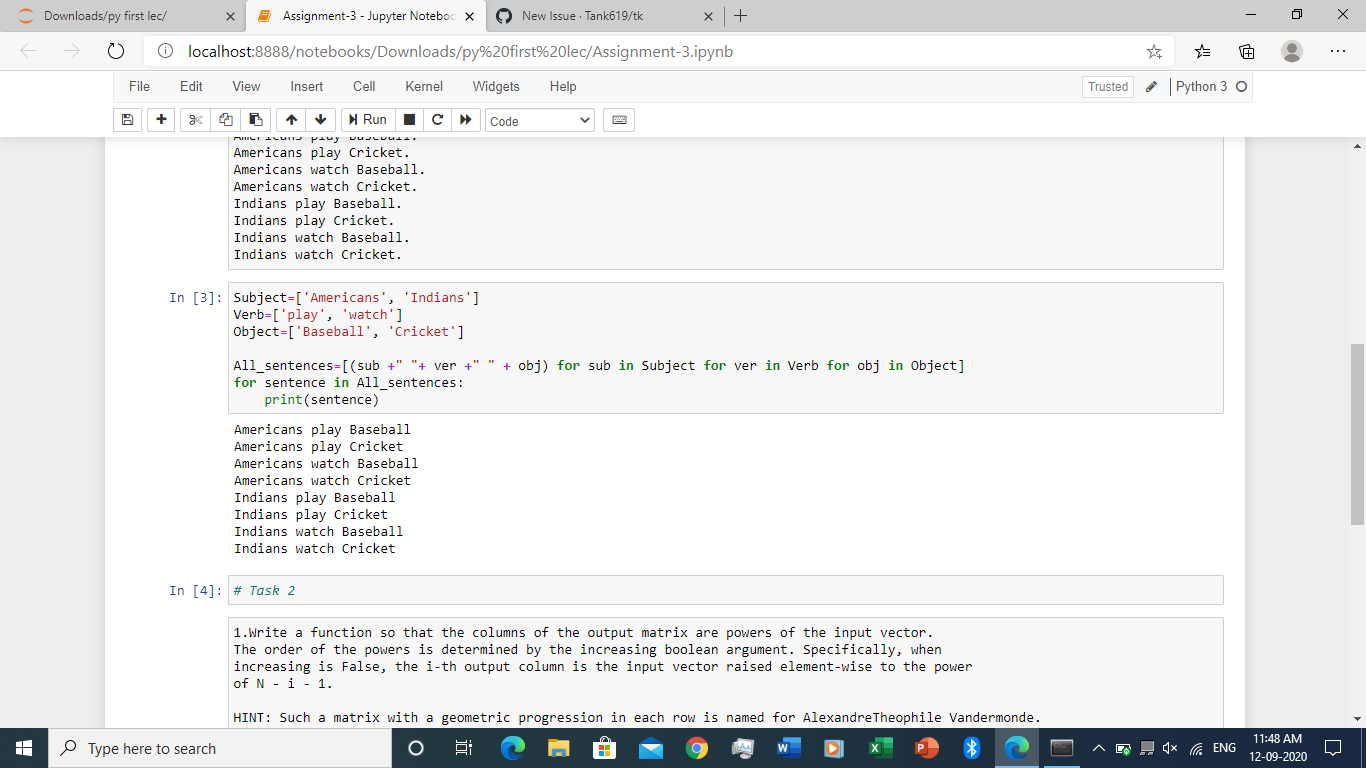The width and height of the screenshot is (1366, 768).
Task: Click the 'Indians watch Cricket' output line
Action: point(315,548)
